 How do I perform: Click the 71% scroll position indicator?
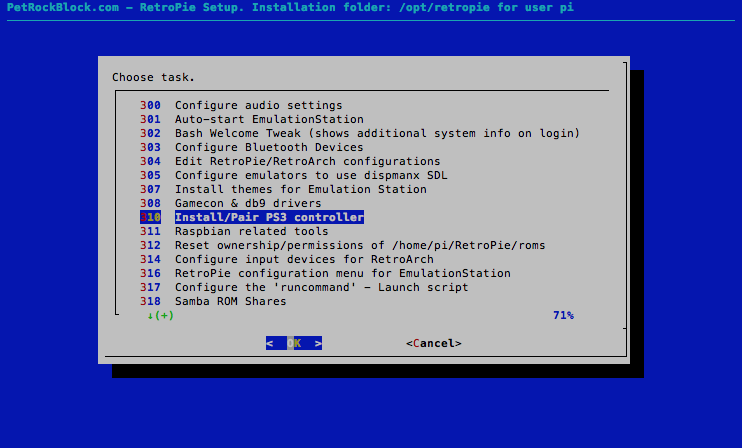tap(563, 315)
